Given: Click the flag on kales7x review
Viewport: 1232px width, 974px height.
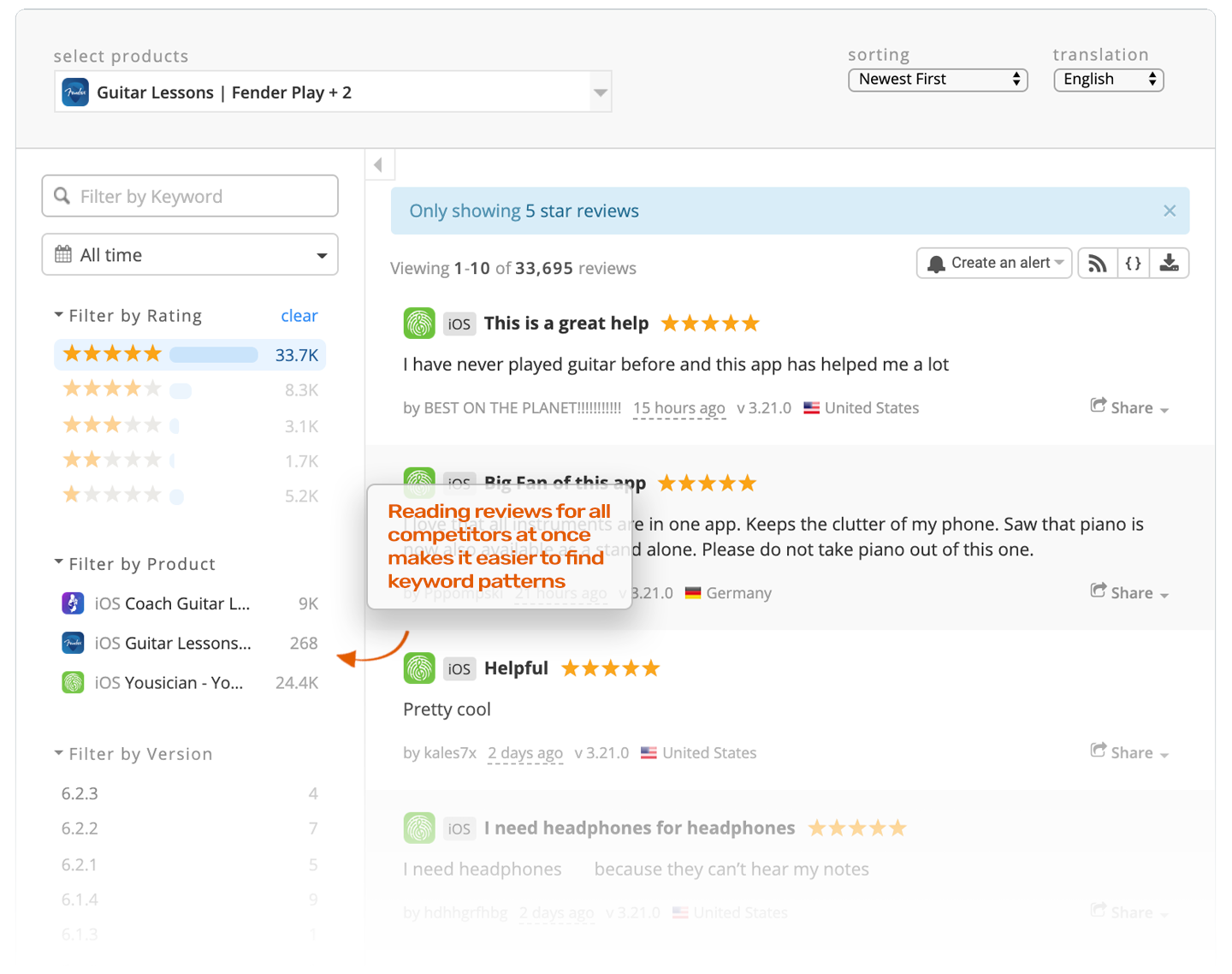Looking at the screenshot, I should coord(649,753).
